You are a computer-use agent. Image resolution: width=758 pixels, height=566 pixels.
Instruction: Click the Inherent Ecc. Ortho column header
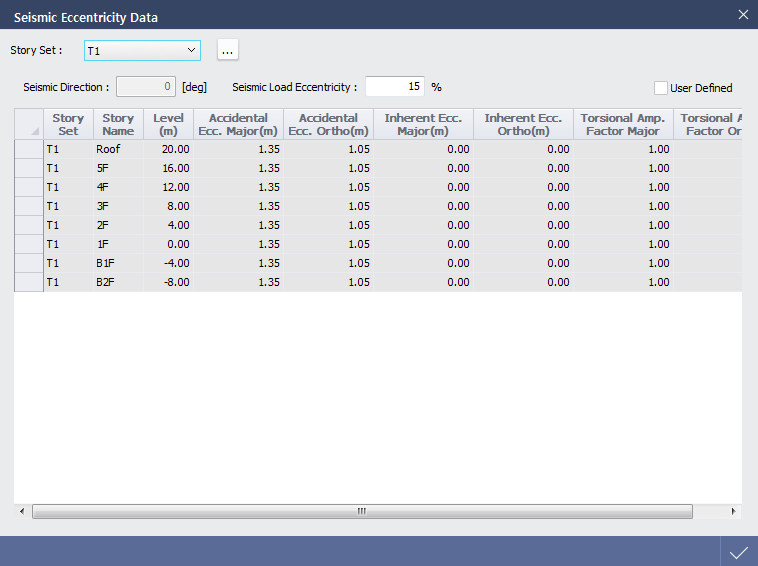523,125
